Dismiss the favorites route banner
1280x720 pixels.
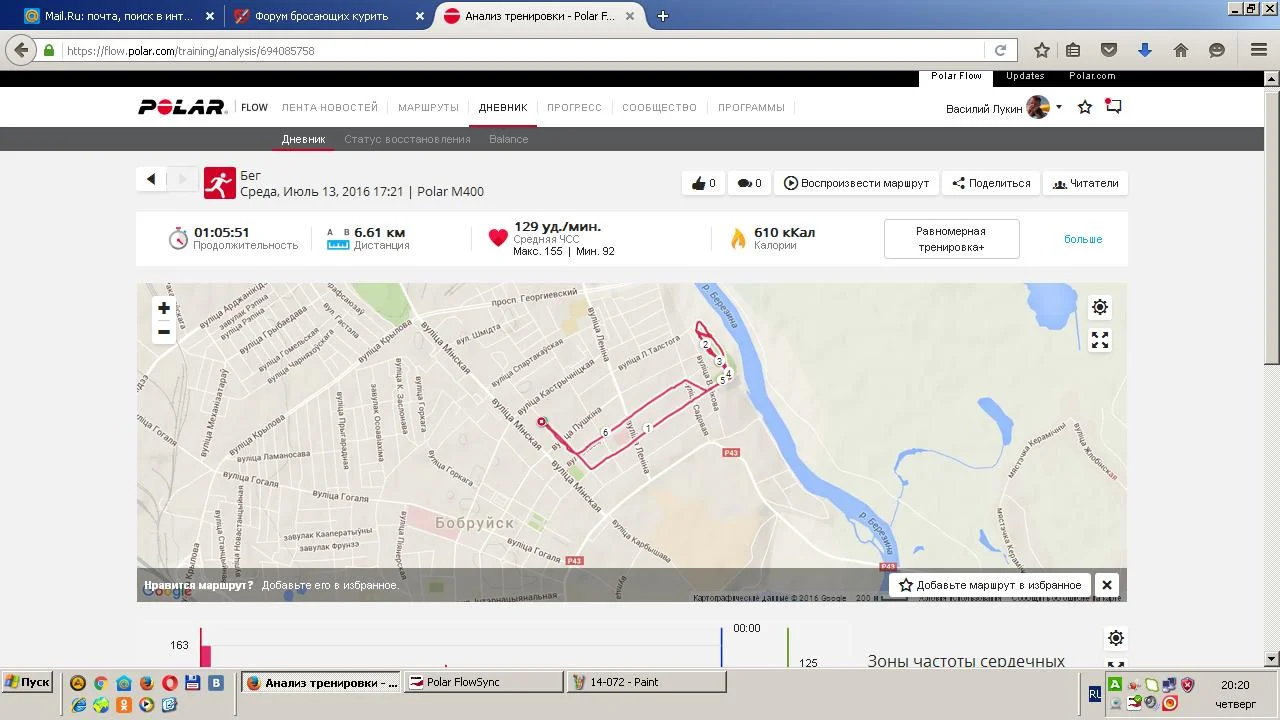click(x=1107, y=585)
